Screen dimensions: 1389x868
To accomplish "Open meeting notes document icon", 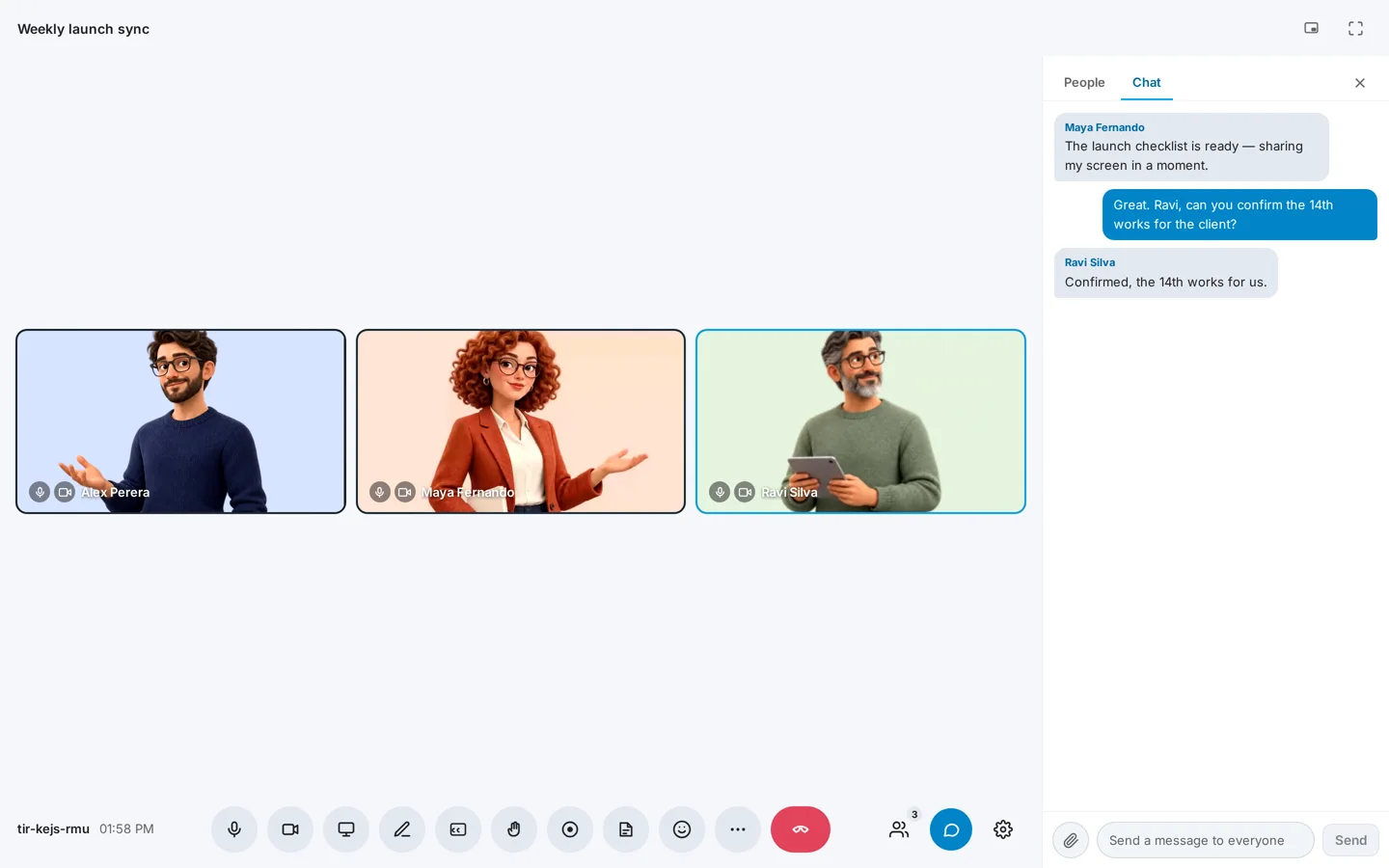I will (x=626, y=829).
